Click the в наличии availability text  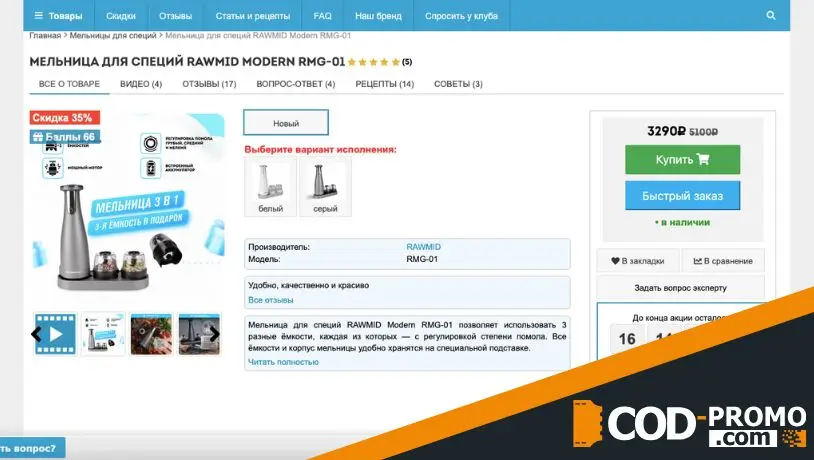[682, 222]
